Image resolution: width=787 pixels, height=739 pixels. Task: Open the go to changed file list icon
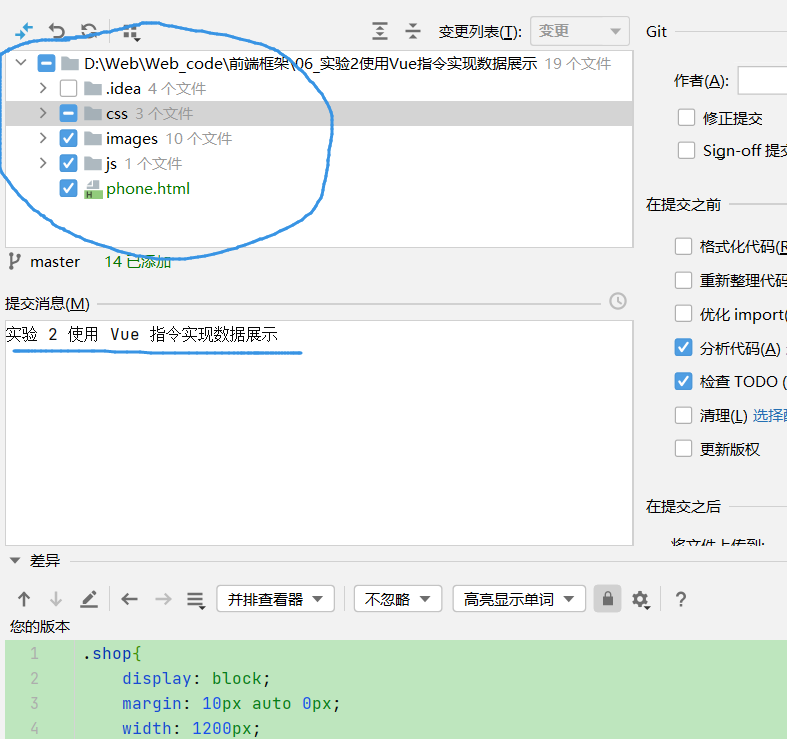click(196, 600)
